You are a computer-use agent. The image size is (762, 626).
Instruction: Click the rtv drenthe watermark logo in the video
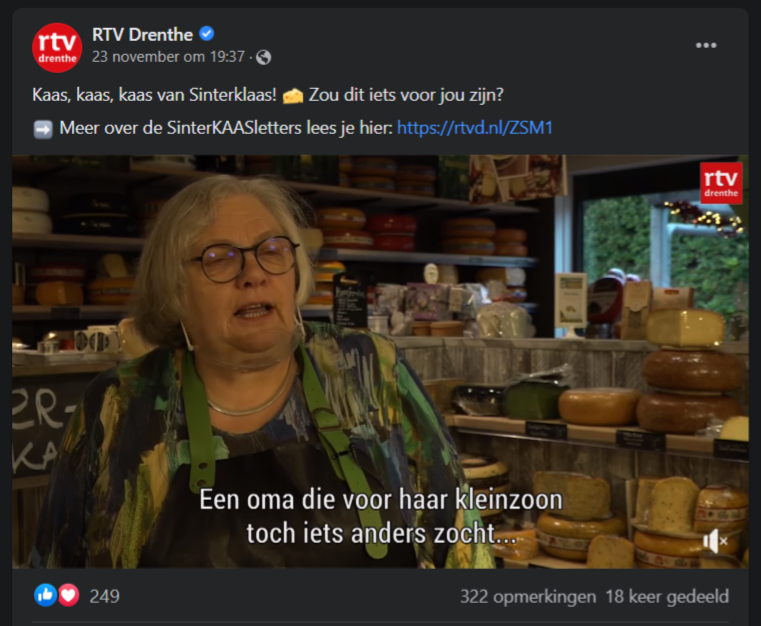[x=721, y=183]
